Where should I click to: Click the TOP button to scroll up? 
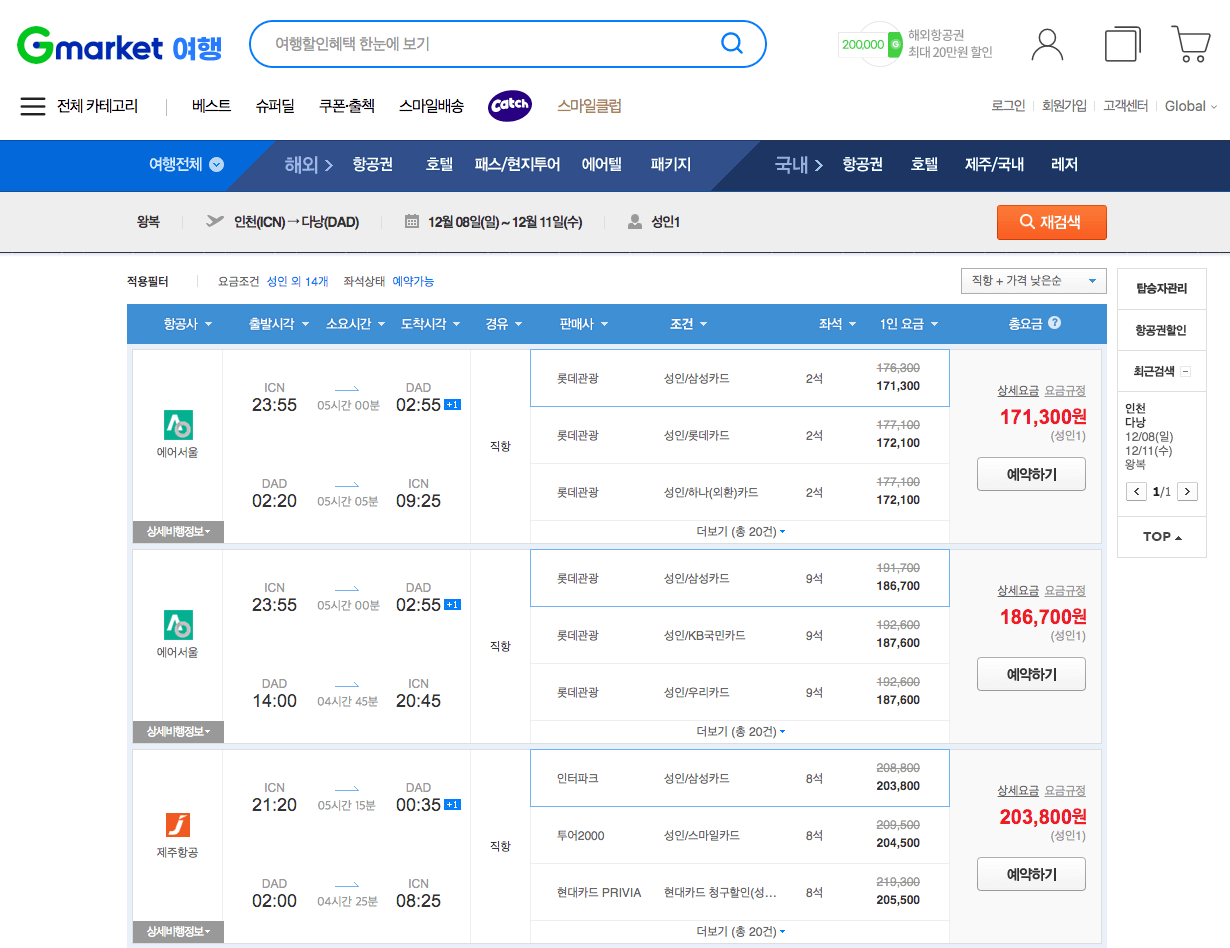pyautogui.click(x=1162, y=537)
